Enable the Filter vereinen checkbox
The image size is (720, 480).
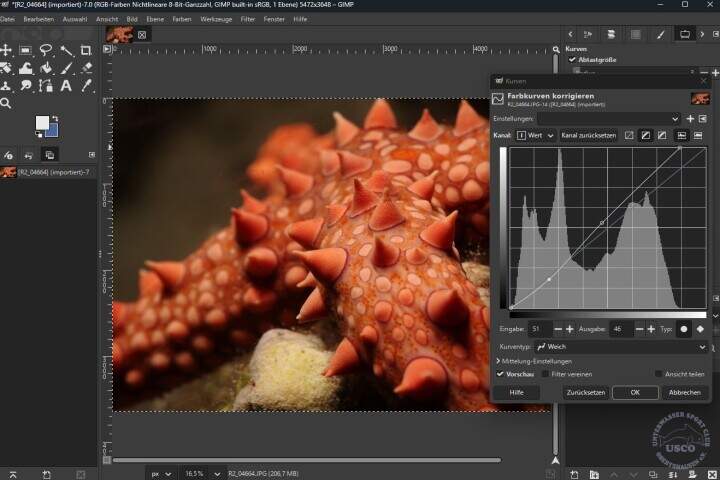click(x=545, y=374)
